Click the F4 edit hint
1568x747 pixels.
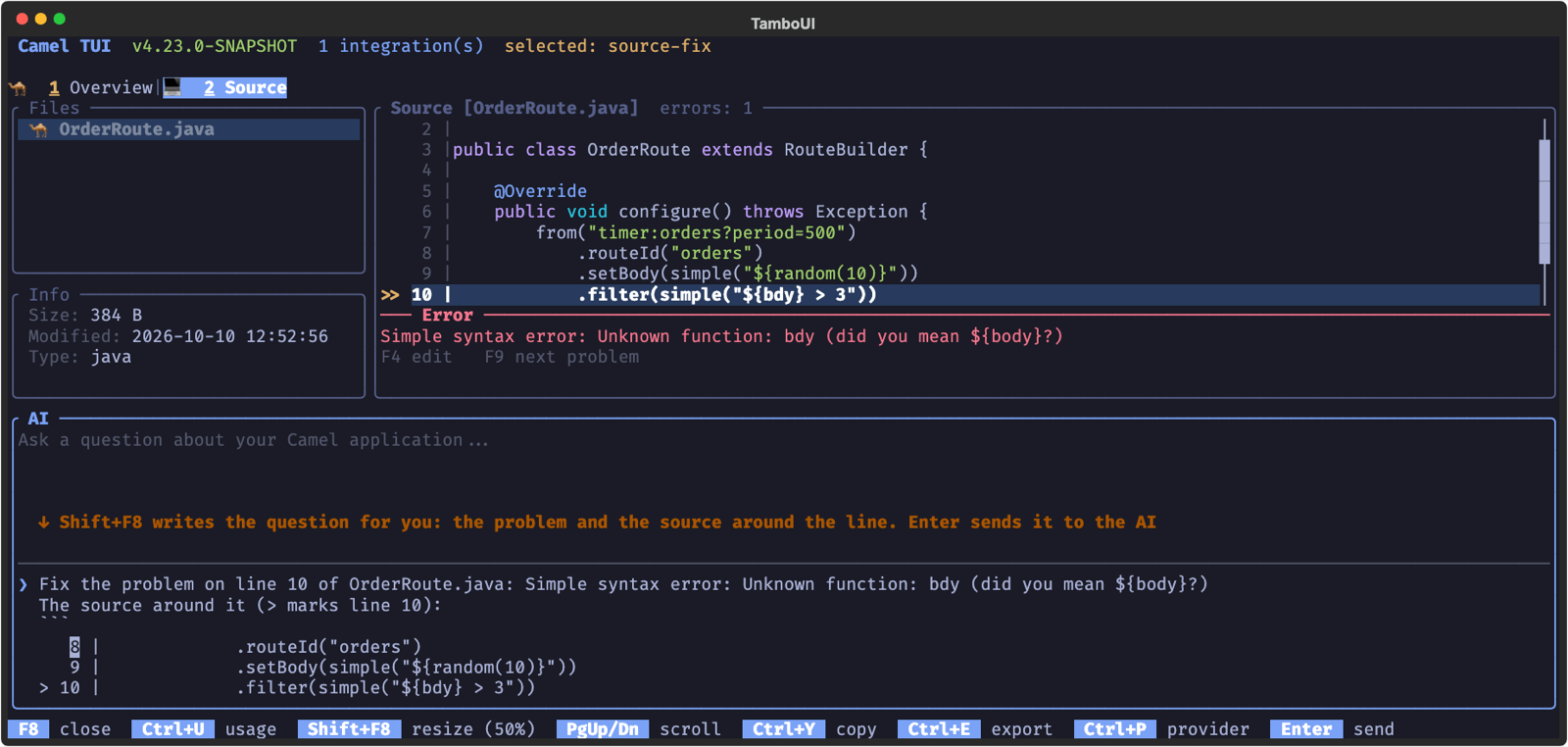(416, 357)
